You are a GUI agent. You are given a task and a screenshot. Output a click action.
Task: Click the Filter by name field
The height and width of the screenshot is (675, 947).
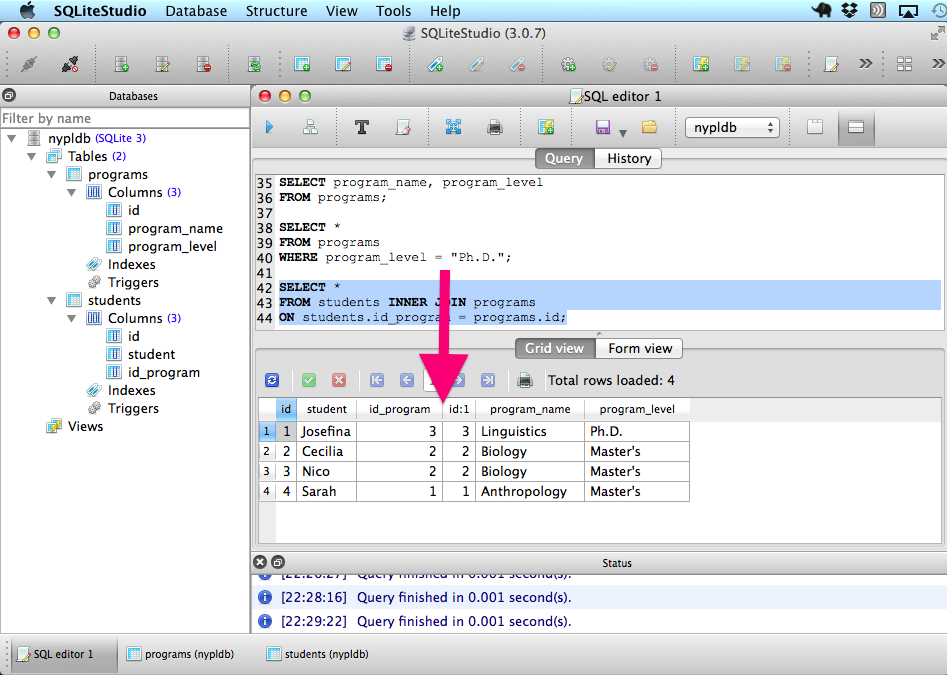pyautogui.click(x=124, y=118)
